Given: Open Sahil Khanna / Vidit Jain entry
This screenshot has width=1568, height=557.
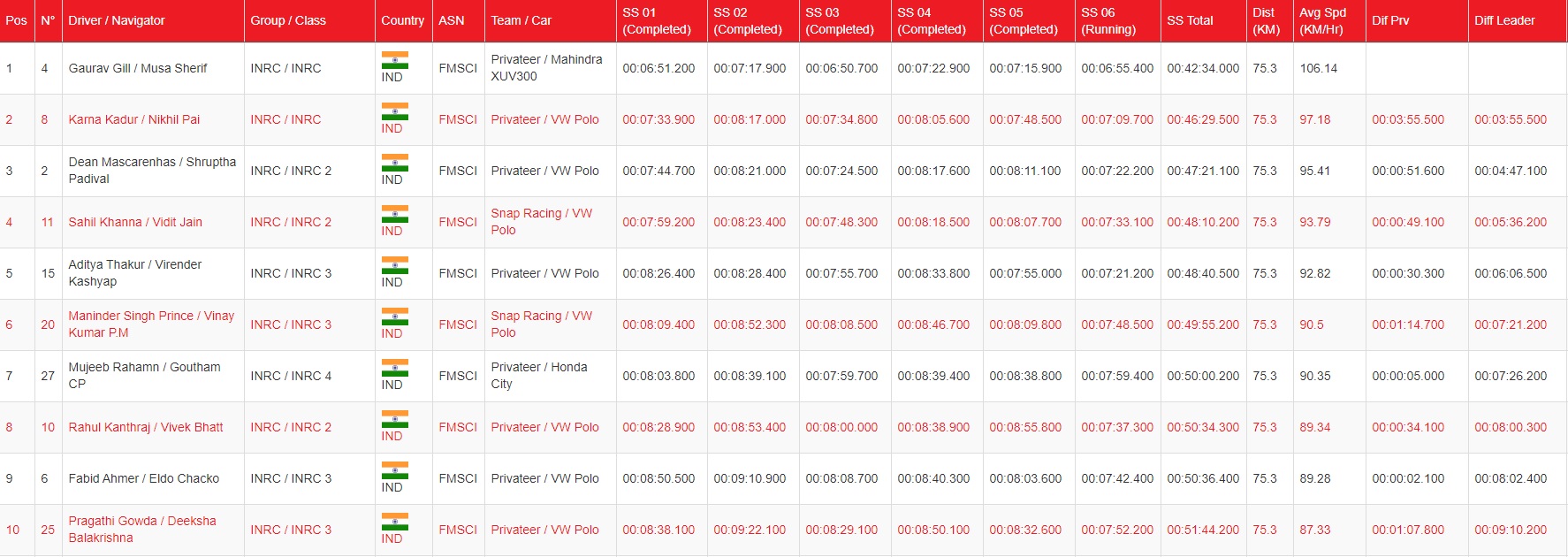Looking at the screenshot, I should click(135, 222).
